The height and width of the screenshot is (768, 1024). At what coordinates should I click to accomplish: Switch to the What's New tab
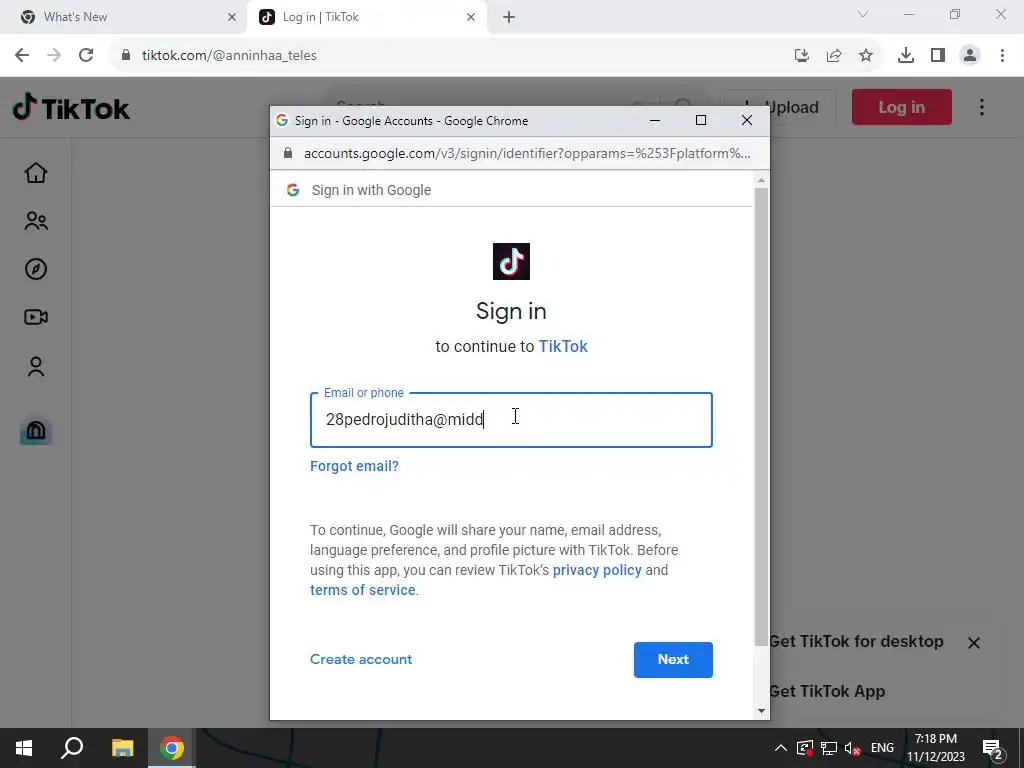click(x=122, y=17)
